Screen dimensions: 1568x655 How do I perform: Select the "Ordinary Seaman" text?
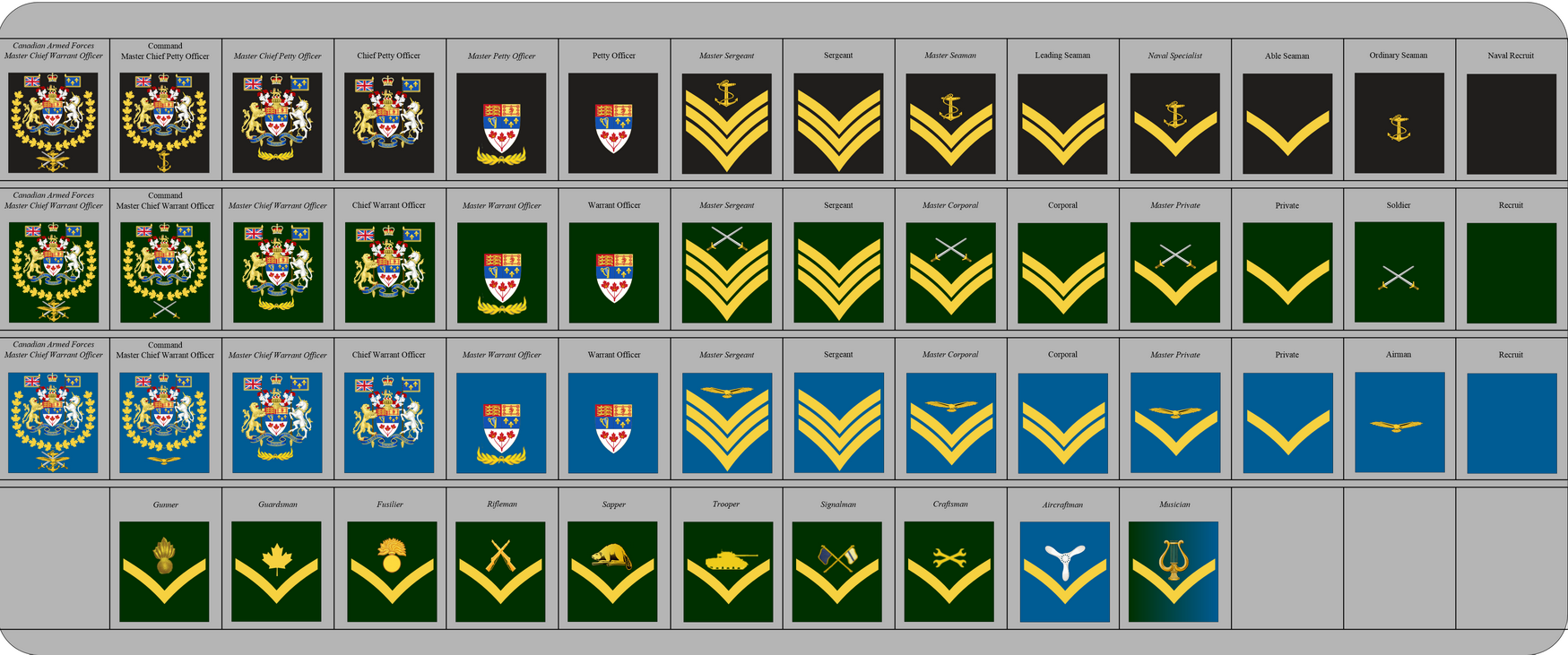(1399, 56)
